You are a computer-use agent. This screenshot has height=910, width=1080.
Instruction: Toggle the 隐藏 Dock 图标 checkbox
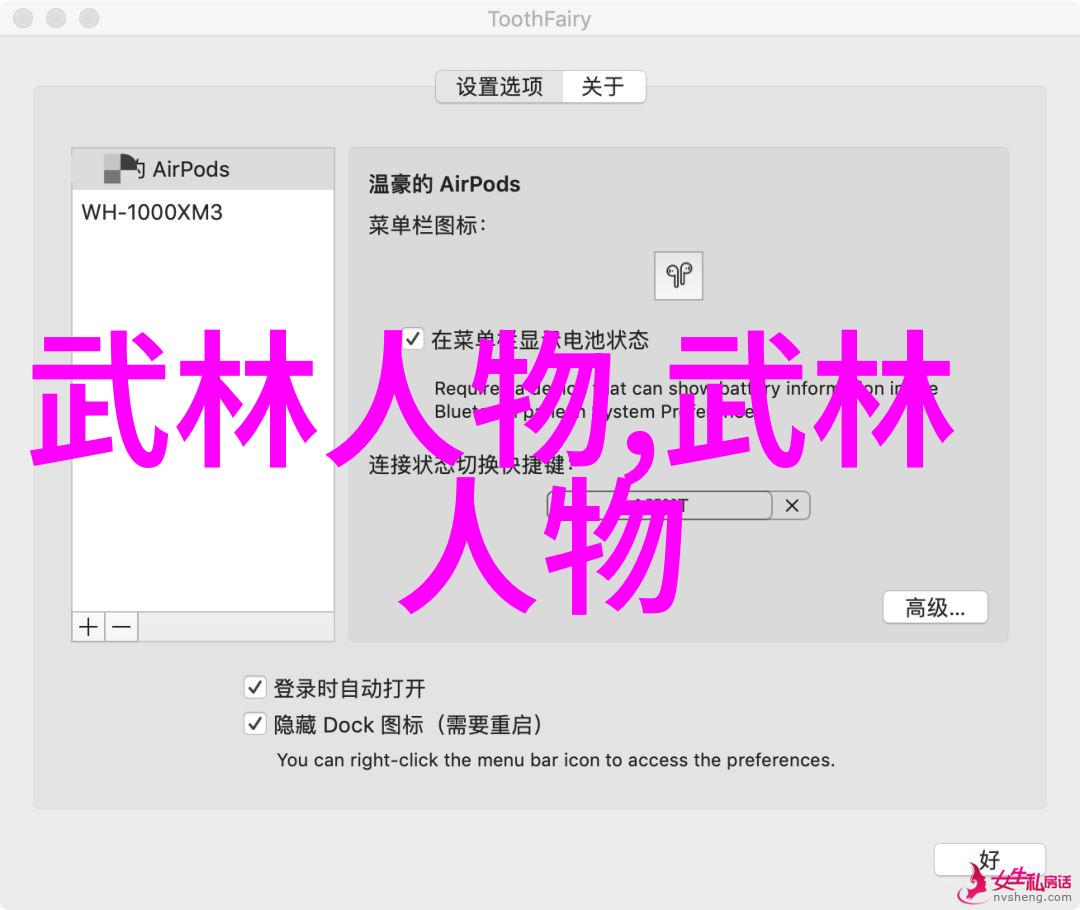point(255,724)
